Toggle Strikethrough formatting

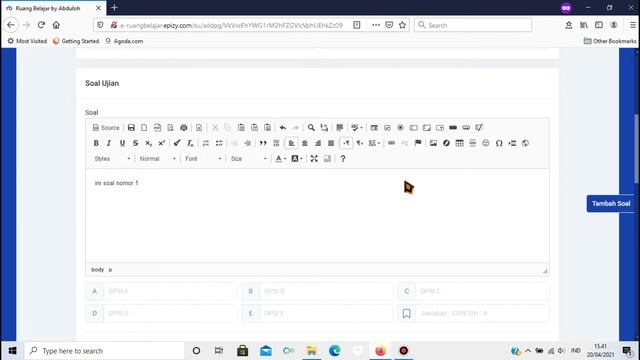[136, 143]
